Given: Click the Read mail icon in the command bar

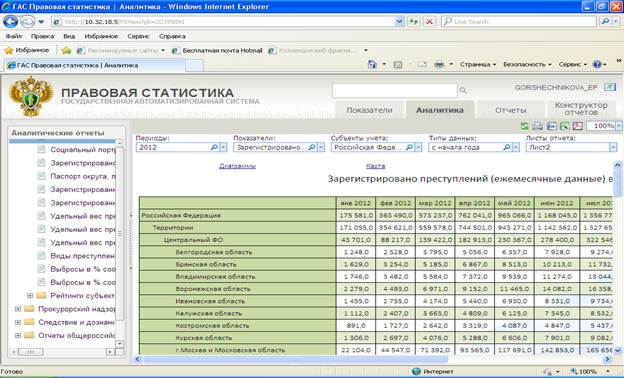Looking at the screenshot, I should 422,64.
